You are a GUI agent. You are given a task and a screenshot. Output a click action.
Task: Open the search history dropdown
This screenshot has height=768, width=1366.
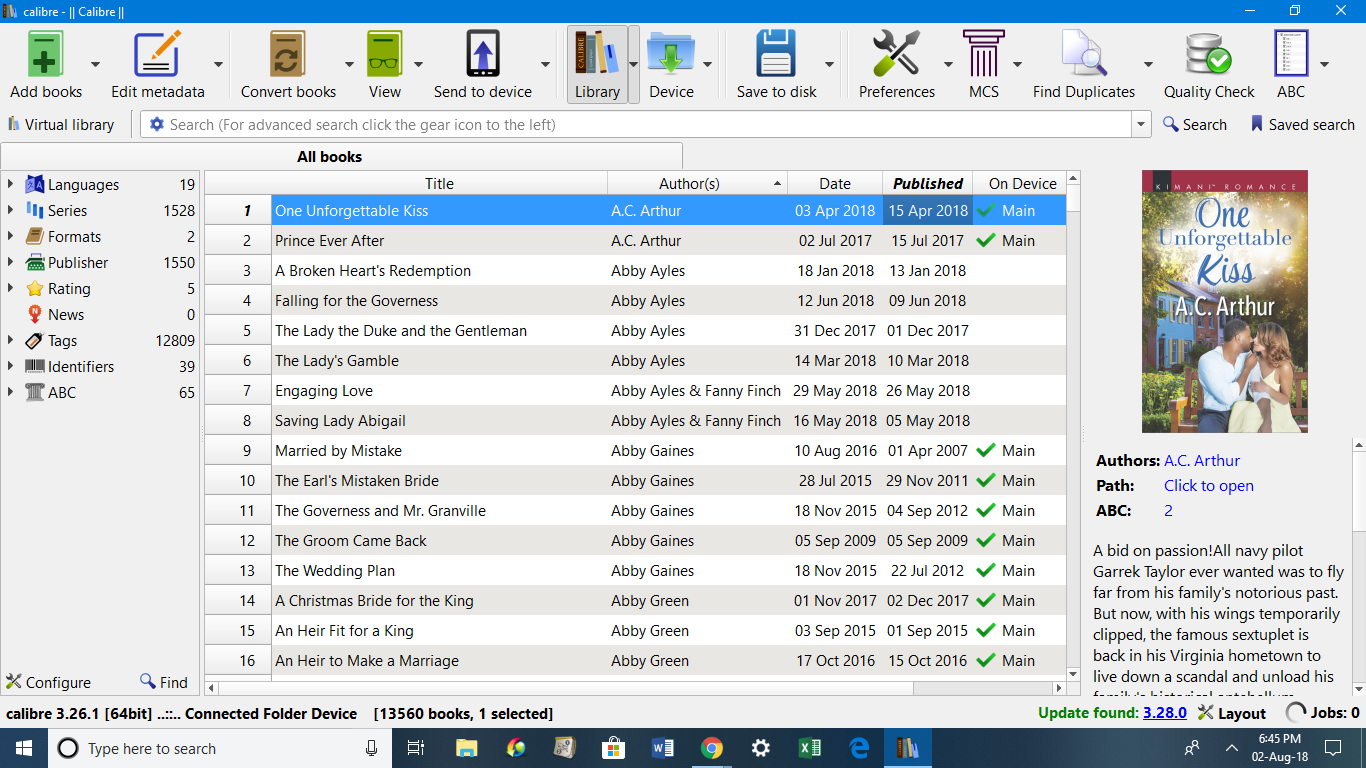(x=1142, y=125)
